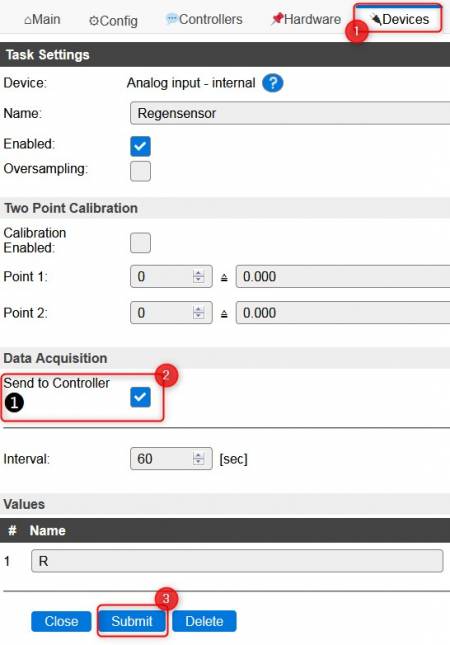Enable the Oversampling checkbox

coord(140,171)
